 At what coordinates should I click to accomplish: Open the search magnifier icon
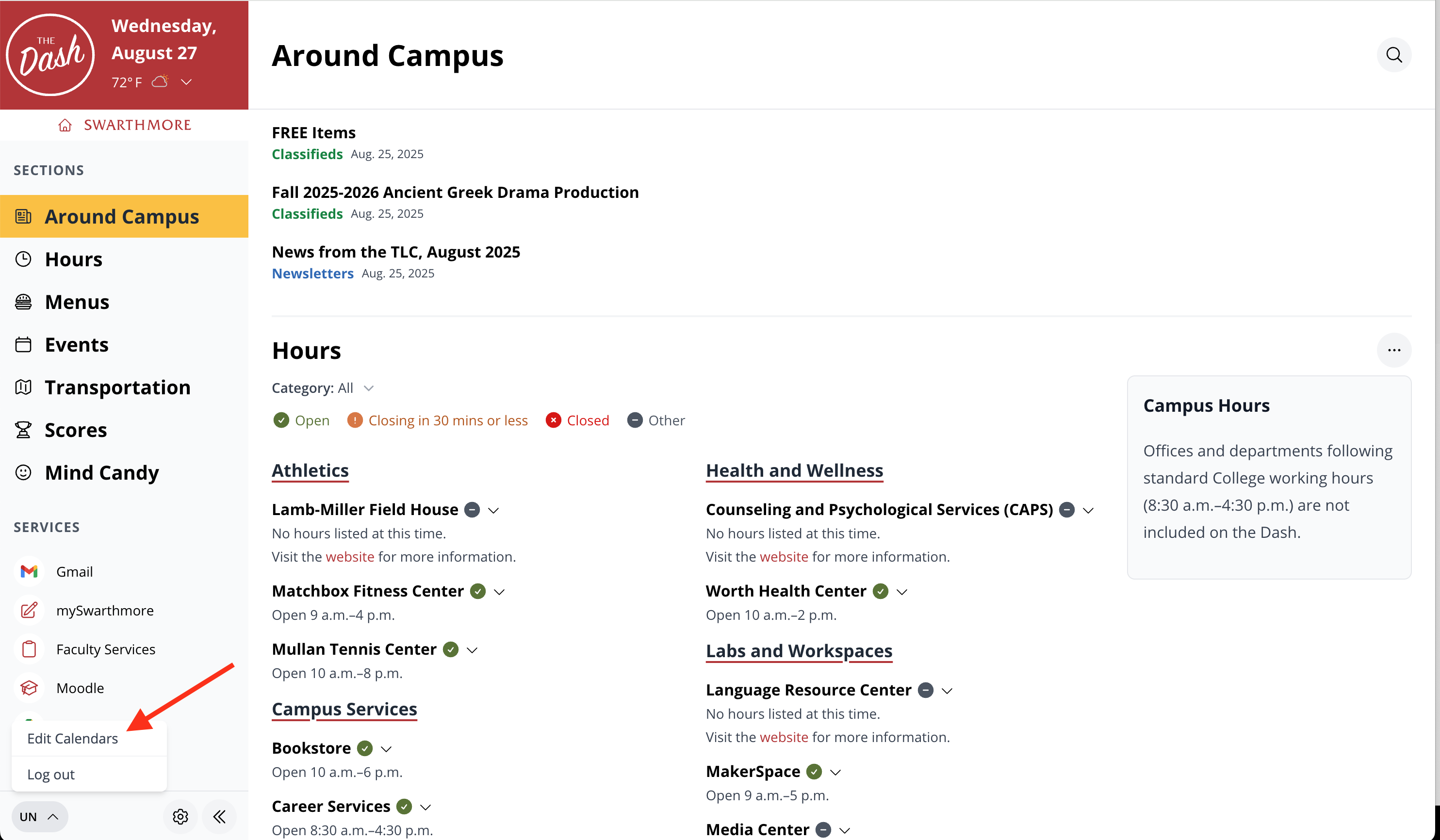pos(1394,55)
